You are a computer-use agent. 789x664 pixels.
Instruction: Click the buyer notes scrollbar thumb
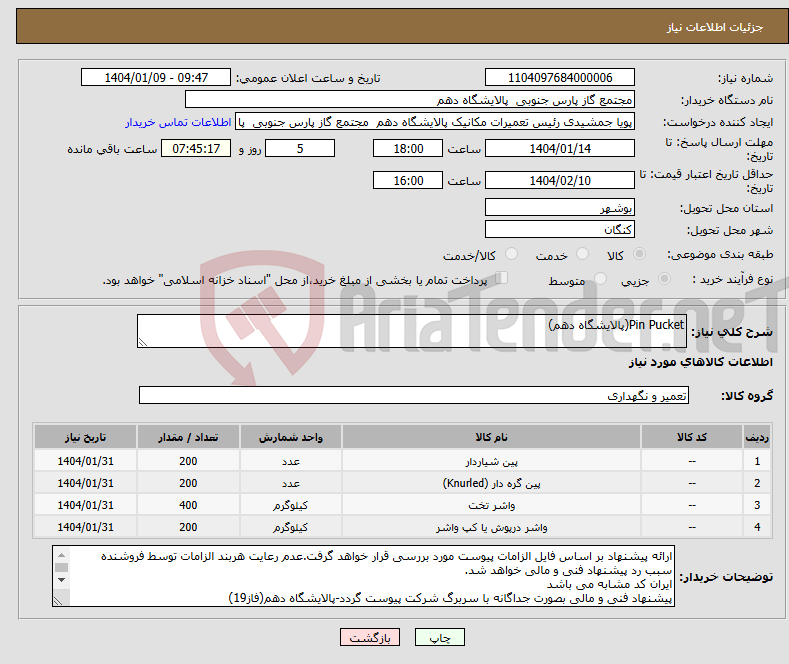[x=61, y=567]
